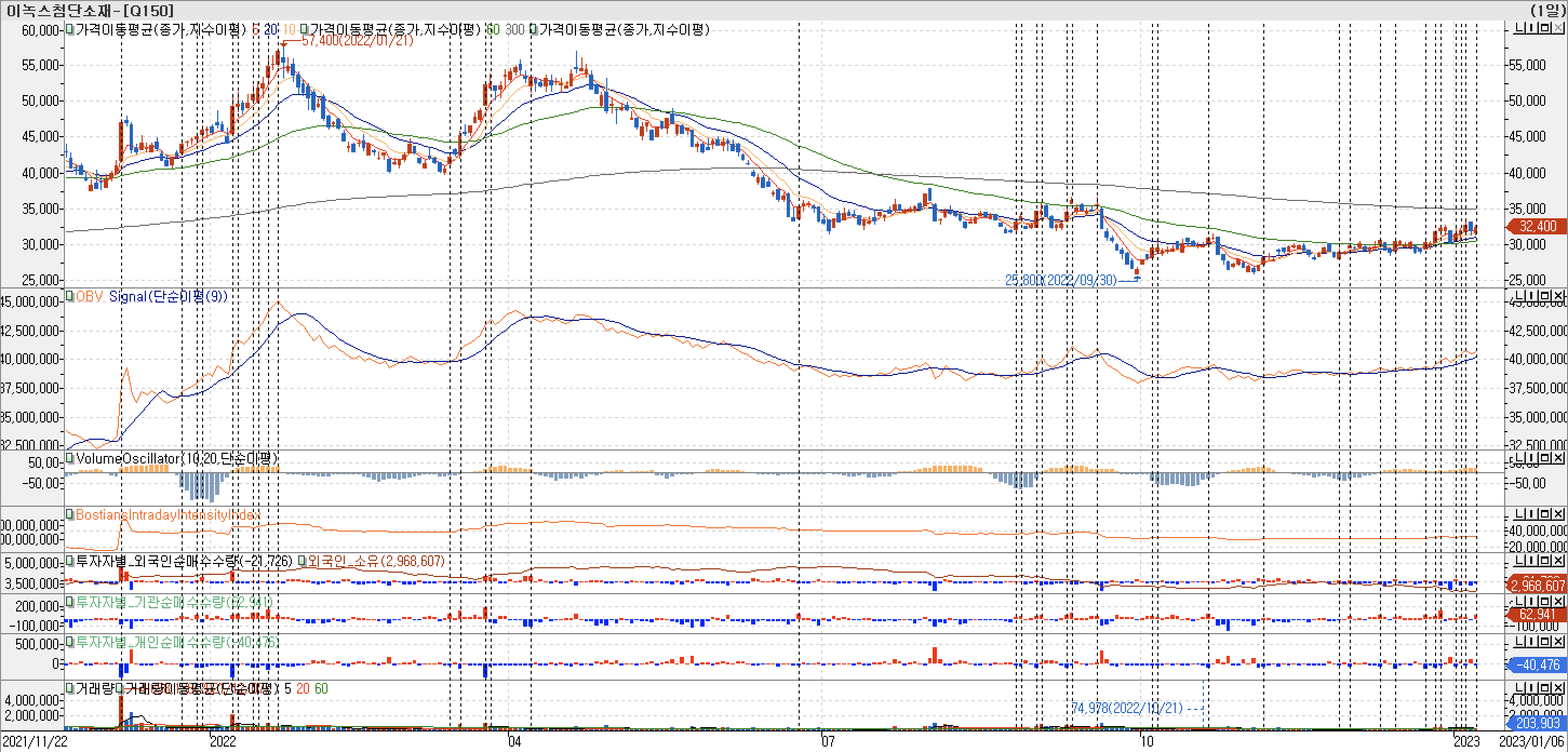Click L-shaped button in 거래량 volume panel

[x=1518, y=687]
